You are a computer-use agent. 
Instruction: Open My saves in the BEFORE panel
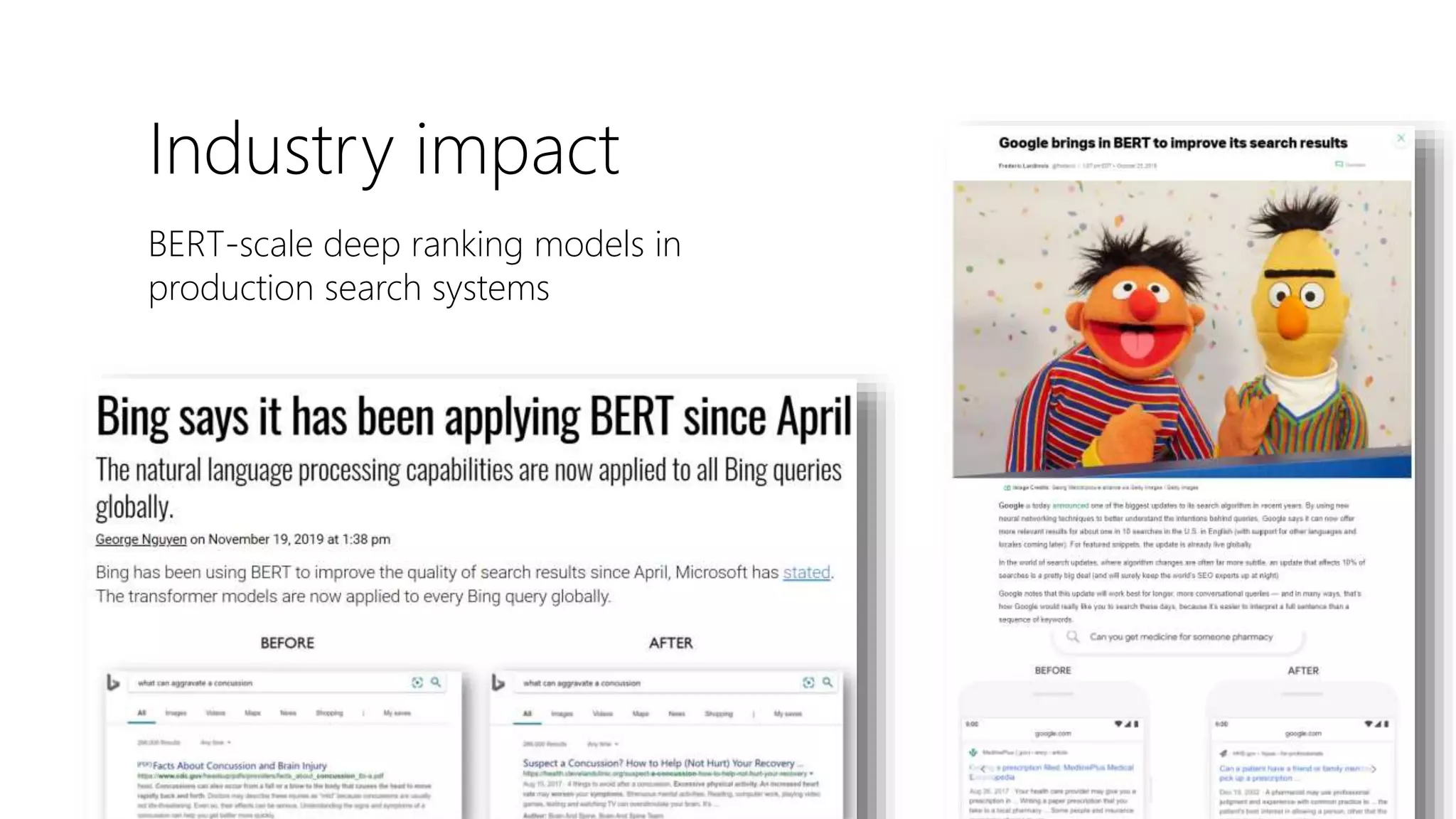[x=397, y=712]
